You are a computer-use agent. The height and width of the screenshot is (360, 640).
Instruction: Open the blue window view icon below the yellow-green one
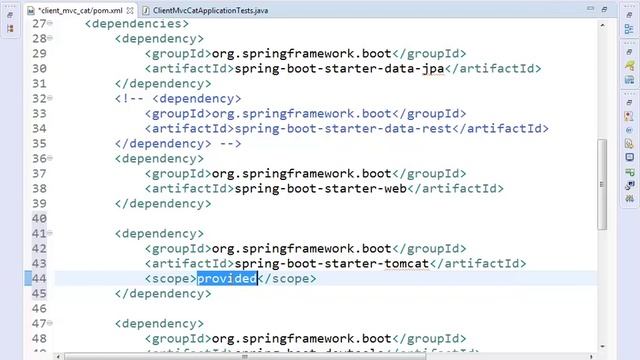[x=629, y=79]
